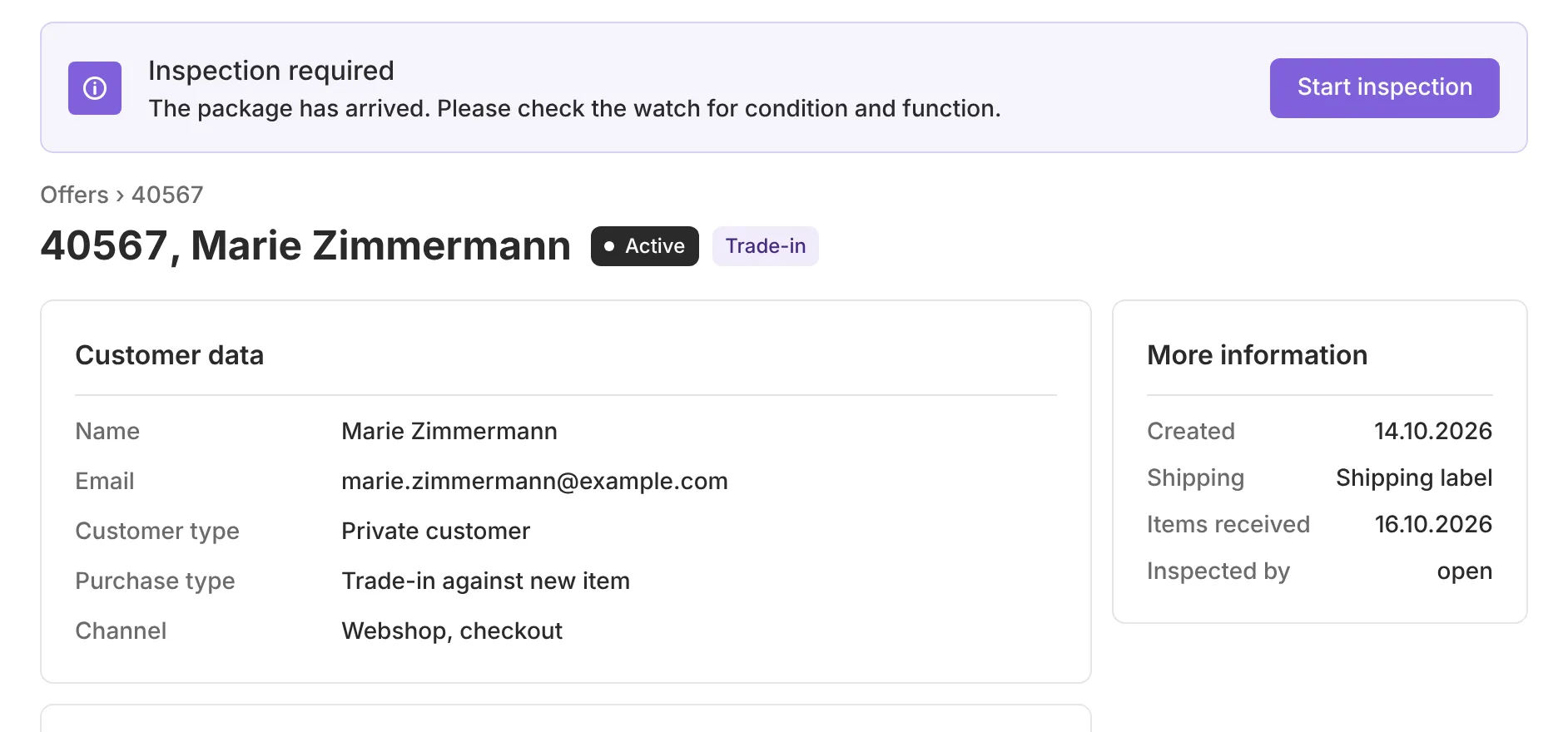Click the Webshop, checkout channel value
This screenshot has width=1568, height=732.
point(452,631)
